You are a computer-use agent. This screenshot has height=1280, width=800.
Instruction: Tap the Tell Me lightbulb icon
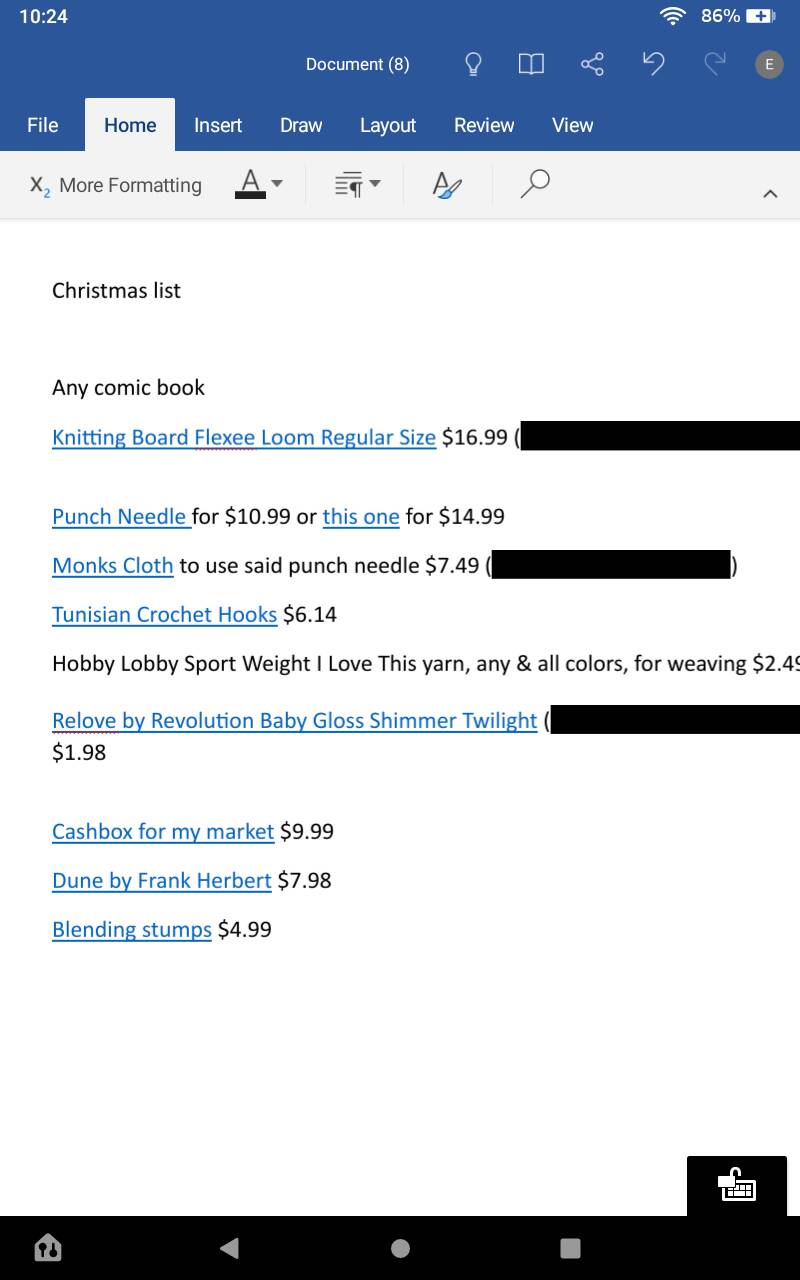473,65
